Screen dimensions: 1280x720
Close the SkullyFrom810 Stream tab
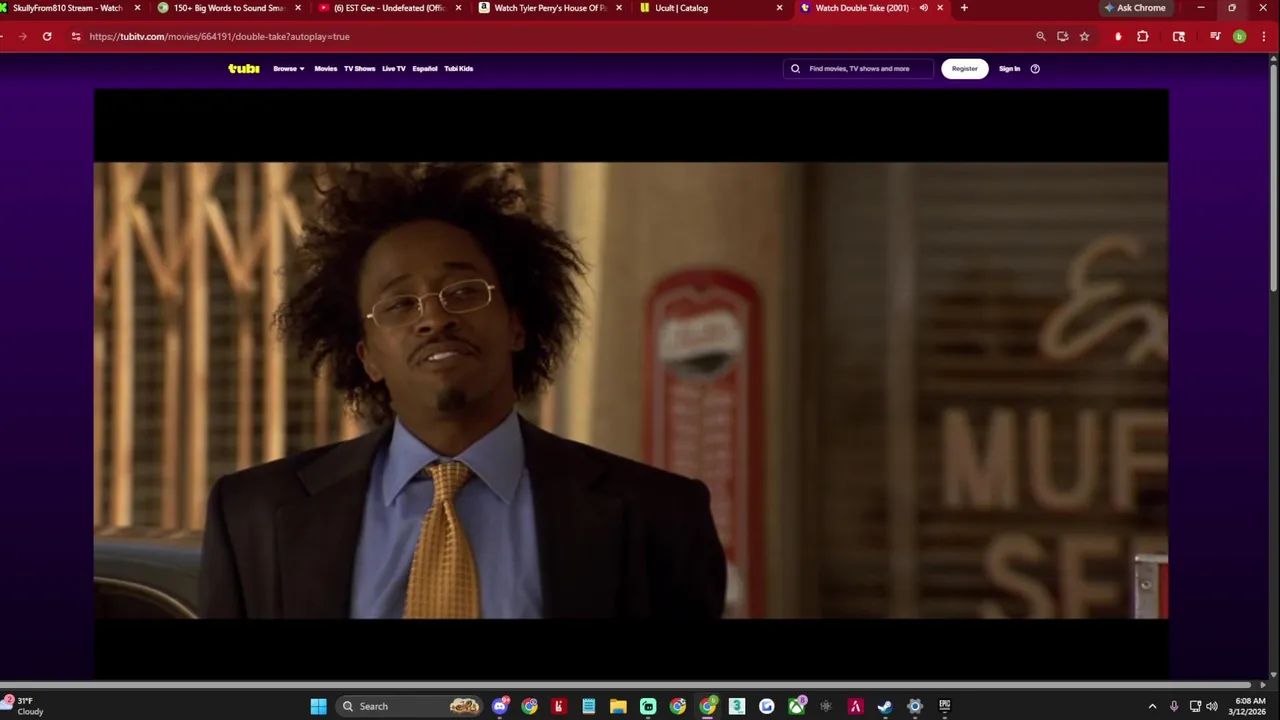pyautogui.click(x=137, y=8)
